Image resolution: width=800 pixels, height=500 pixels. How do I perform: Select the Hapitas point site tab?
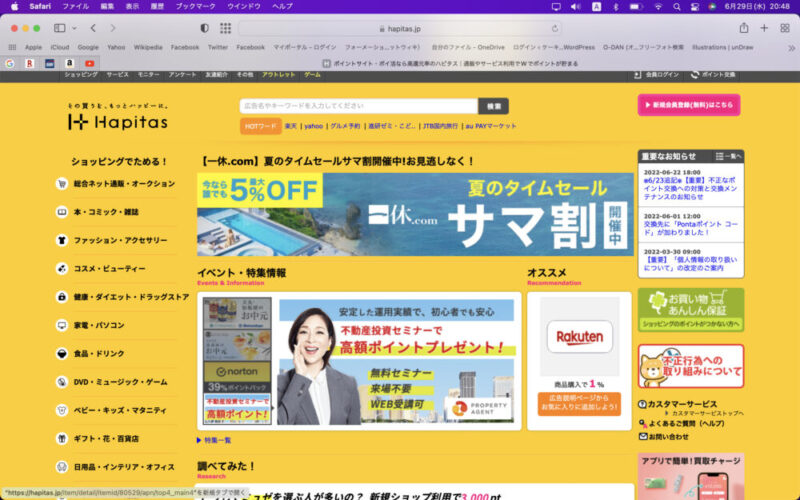click(x=450, y=64)
